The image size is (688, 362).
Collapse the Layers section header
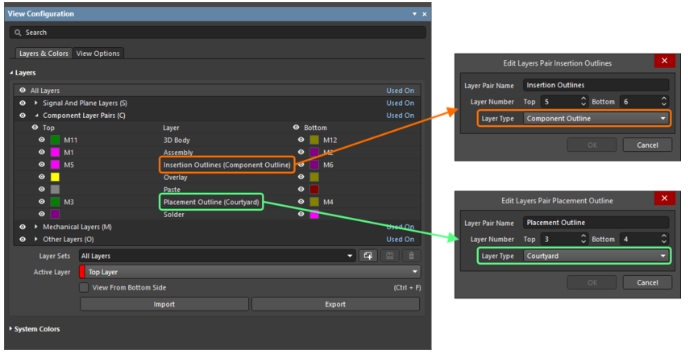[23, 72]
